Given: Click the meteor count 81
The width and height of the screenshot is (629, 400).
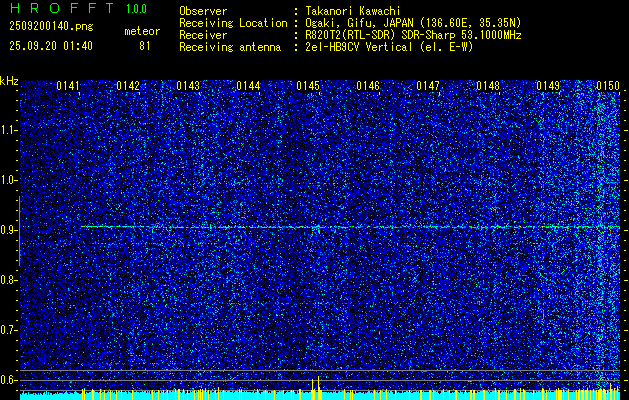Looking at the screenshot, I should [x=144, y=46].
